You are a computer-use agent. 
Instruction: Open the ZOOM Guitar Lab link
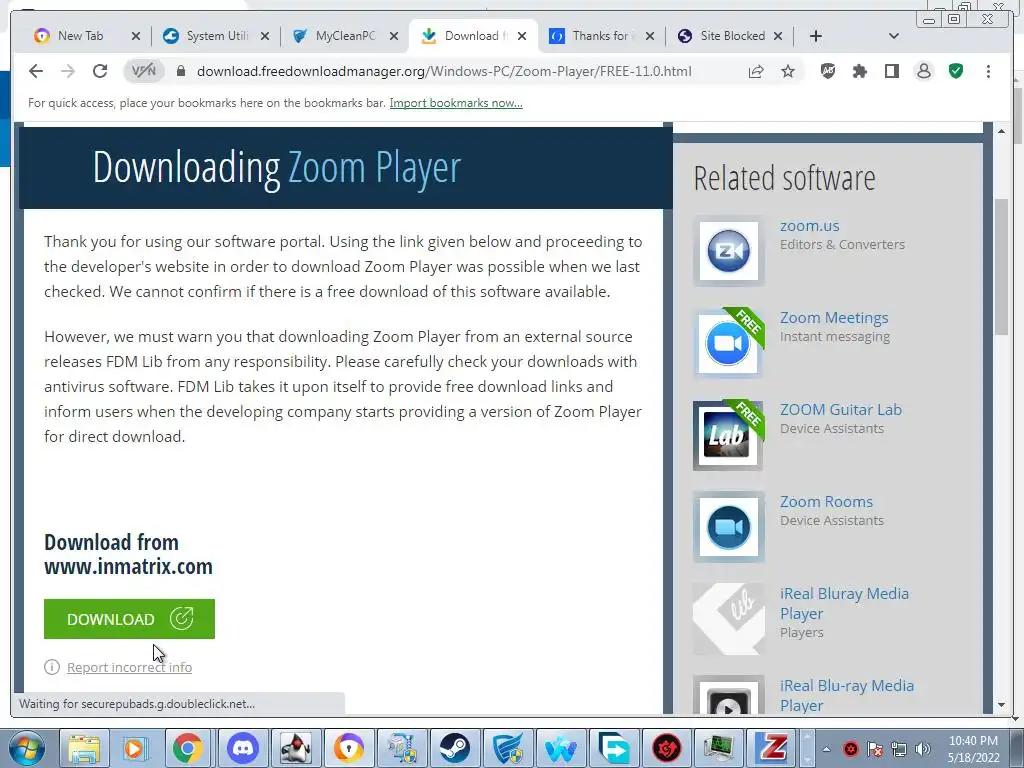click(x=840, y=409)
